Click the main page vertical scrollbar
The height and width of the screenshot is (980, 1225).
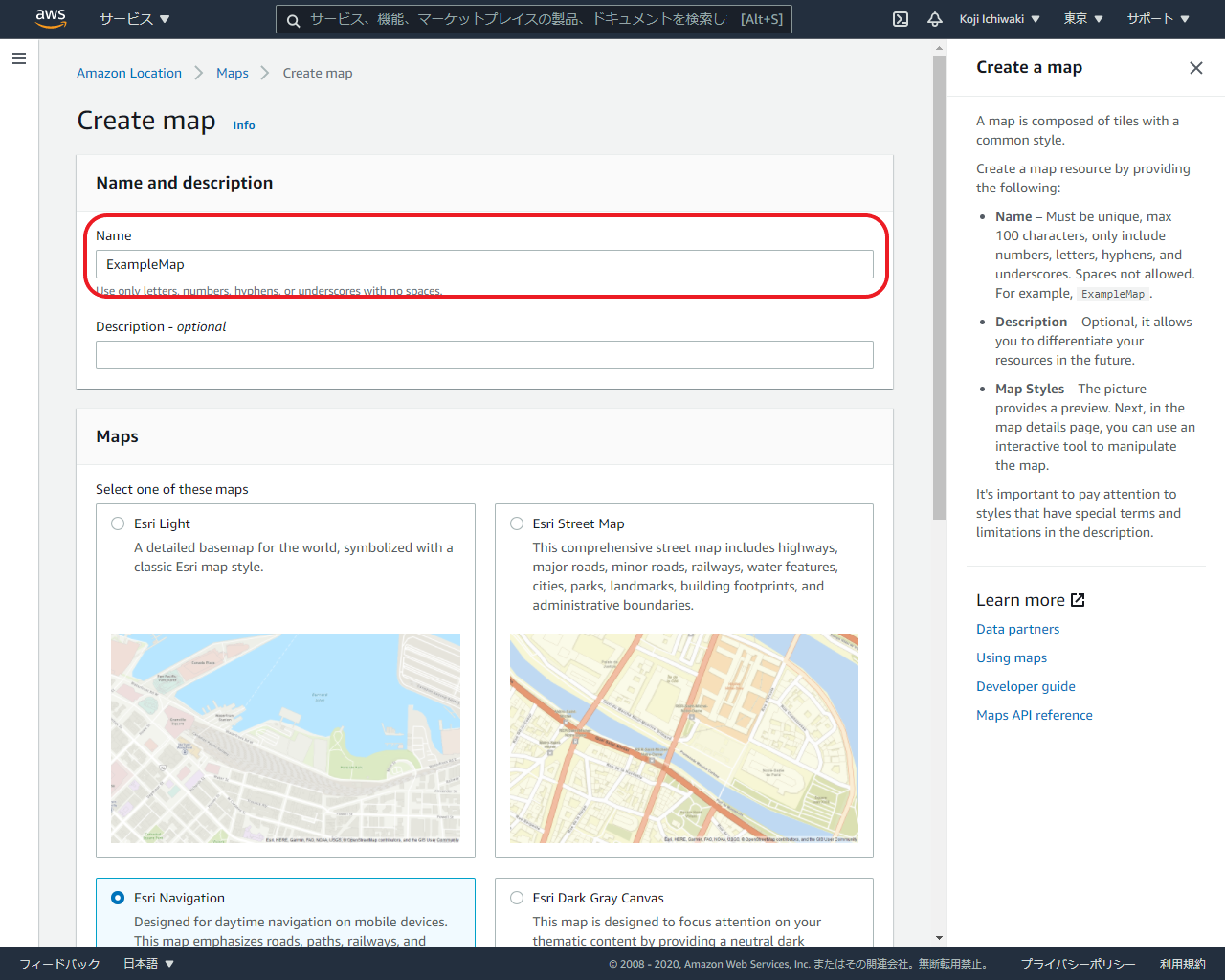point(939,287)
